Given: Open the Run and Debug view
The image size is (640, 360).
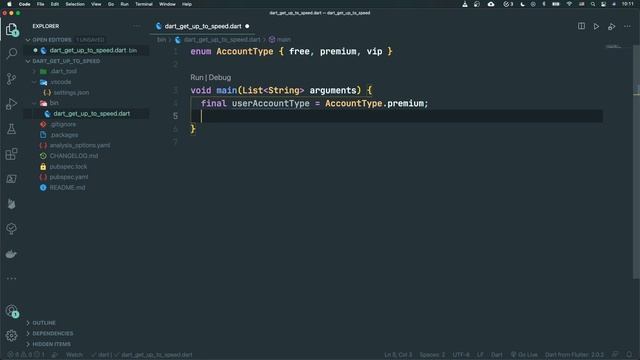Looking at the screenshot, I should (11, 104).
